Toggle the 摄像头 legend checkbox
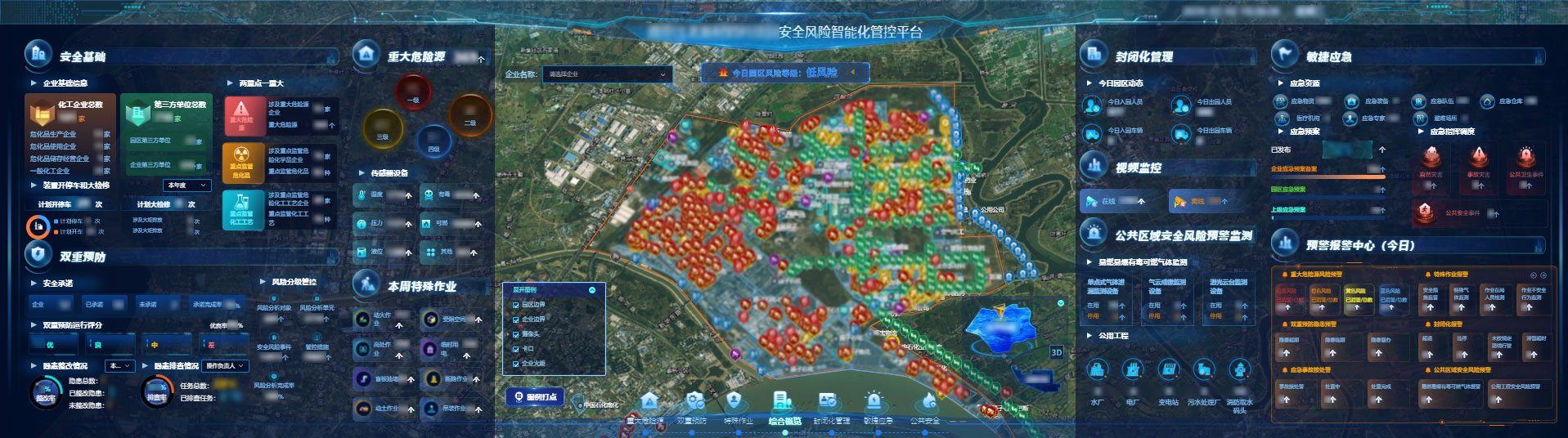 click(515, 334)
